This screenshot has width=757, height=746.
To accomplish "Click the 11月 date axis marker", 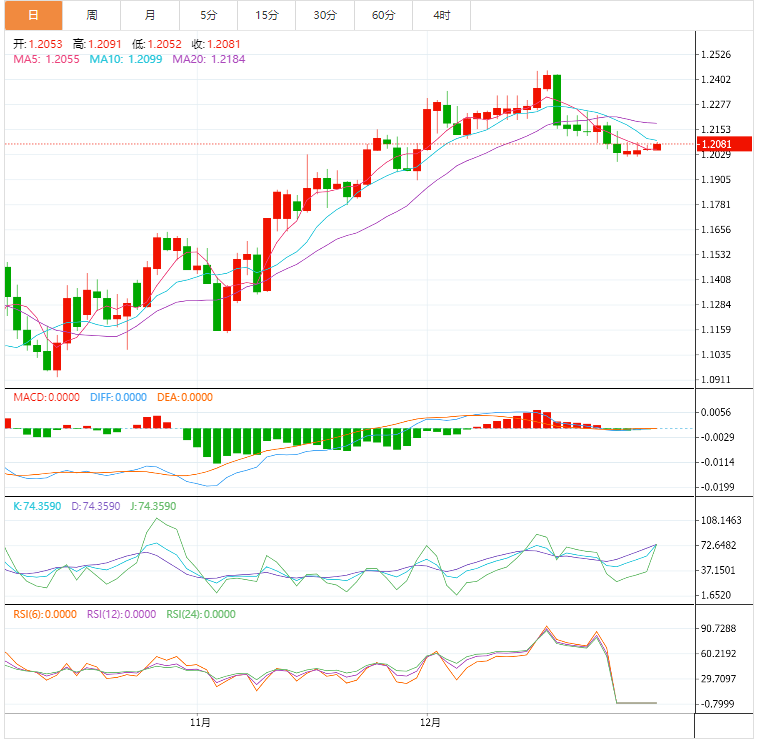I will pyautogui.click(x=199, y=721).
